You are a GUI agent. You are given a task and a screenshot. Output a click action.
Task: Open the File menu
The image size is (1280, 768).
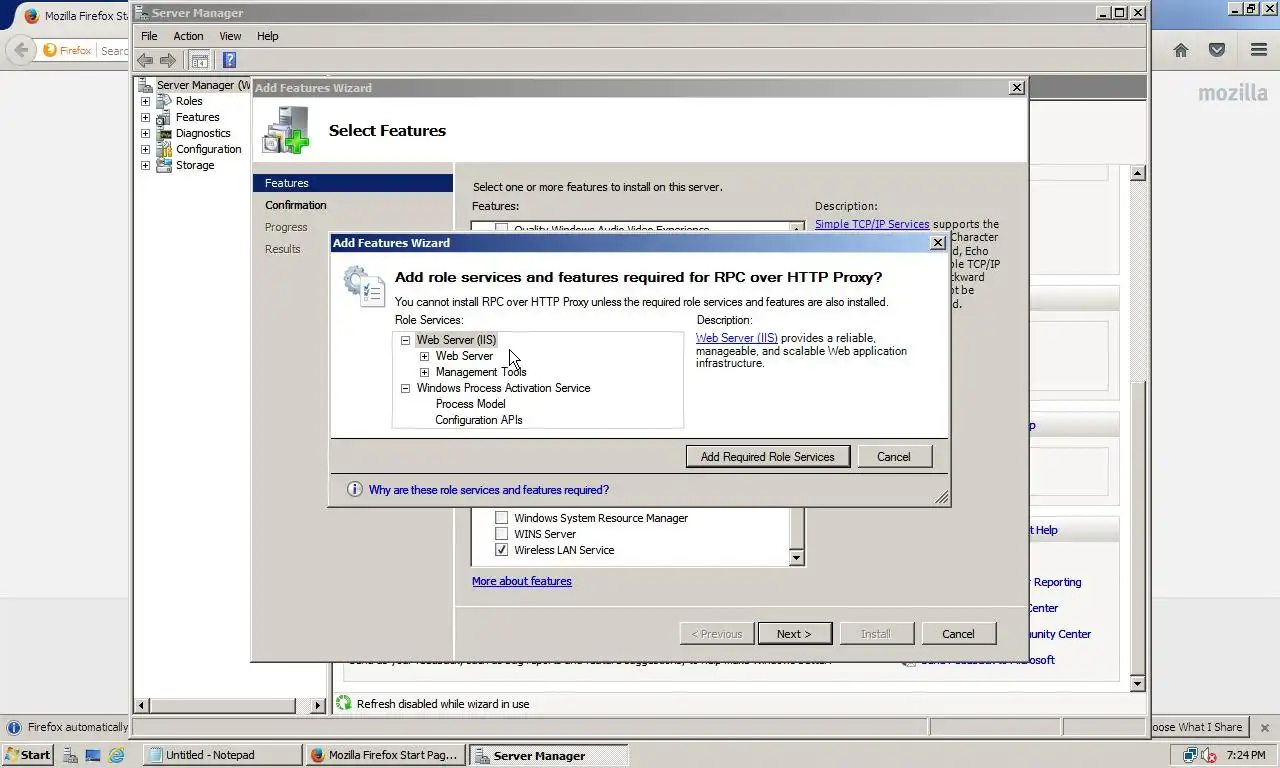pyautogui.click(x=149, y=36)
